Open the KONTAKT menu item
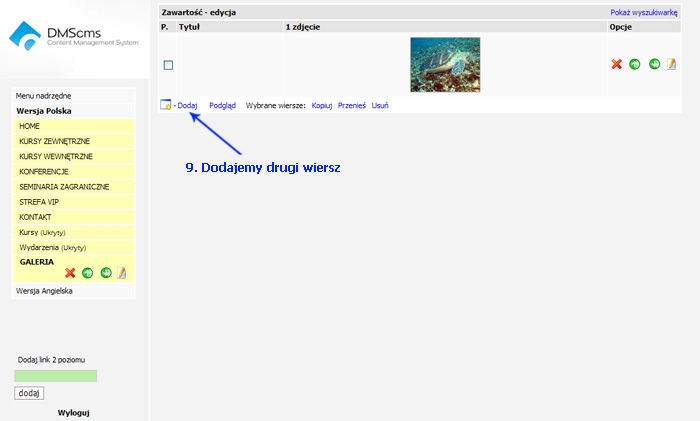This screenshot has height=421, width=700. click(x=74, y=217)
